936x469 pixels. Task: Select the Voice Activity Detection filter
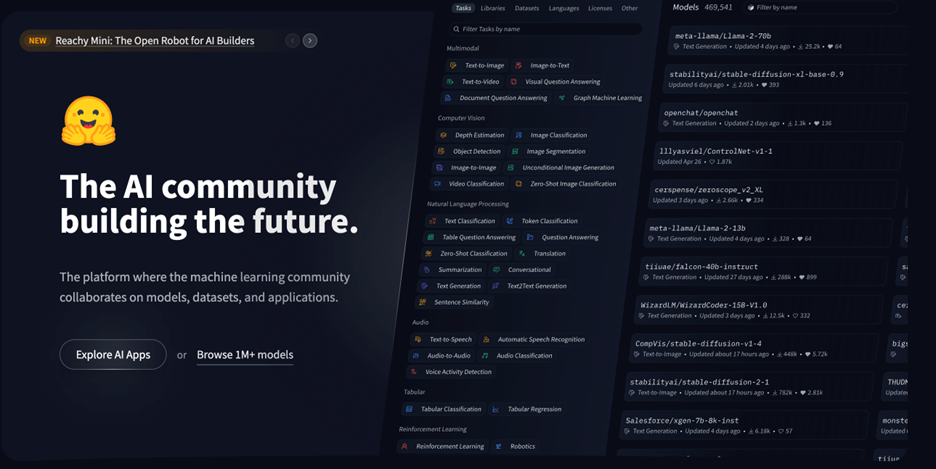[451, 372]
